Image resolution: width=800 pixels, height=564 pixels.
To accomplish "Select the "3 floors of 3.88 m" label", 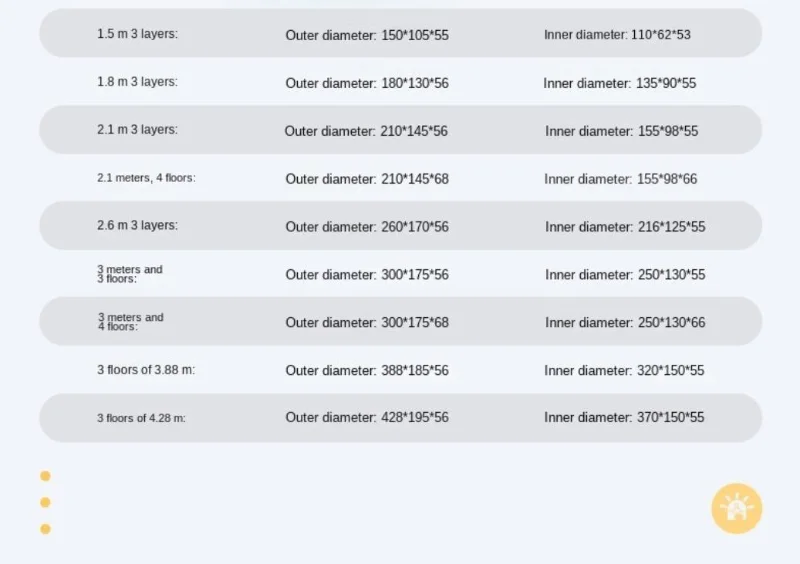I will pyautogui.click(x=146, y=370).
